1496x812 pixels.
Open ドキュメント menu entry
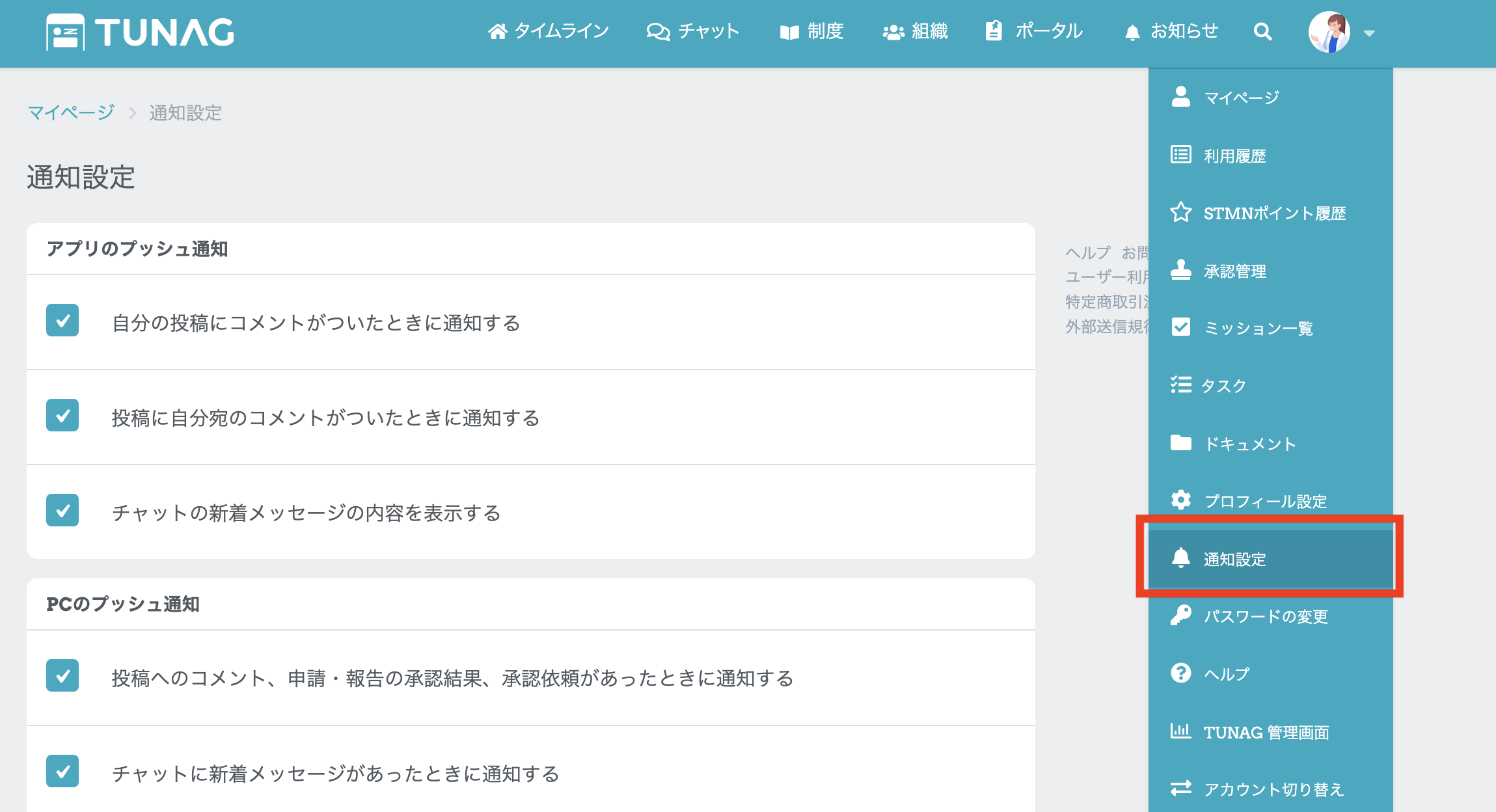pyautogui.click(x=1270, y=444)
